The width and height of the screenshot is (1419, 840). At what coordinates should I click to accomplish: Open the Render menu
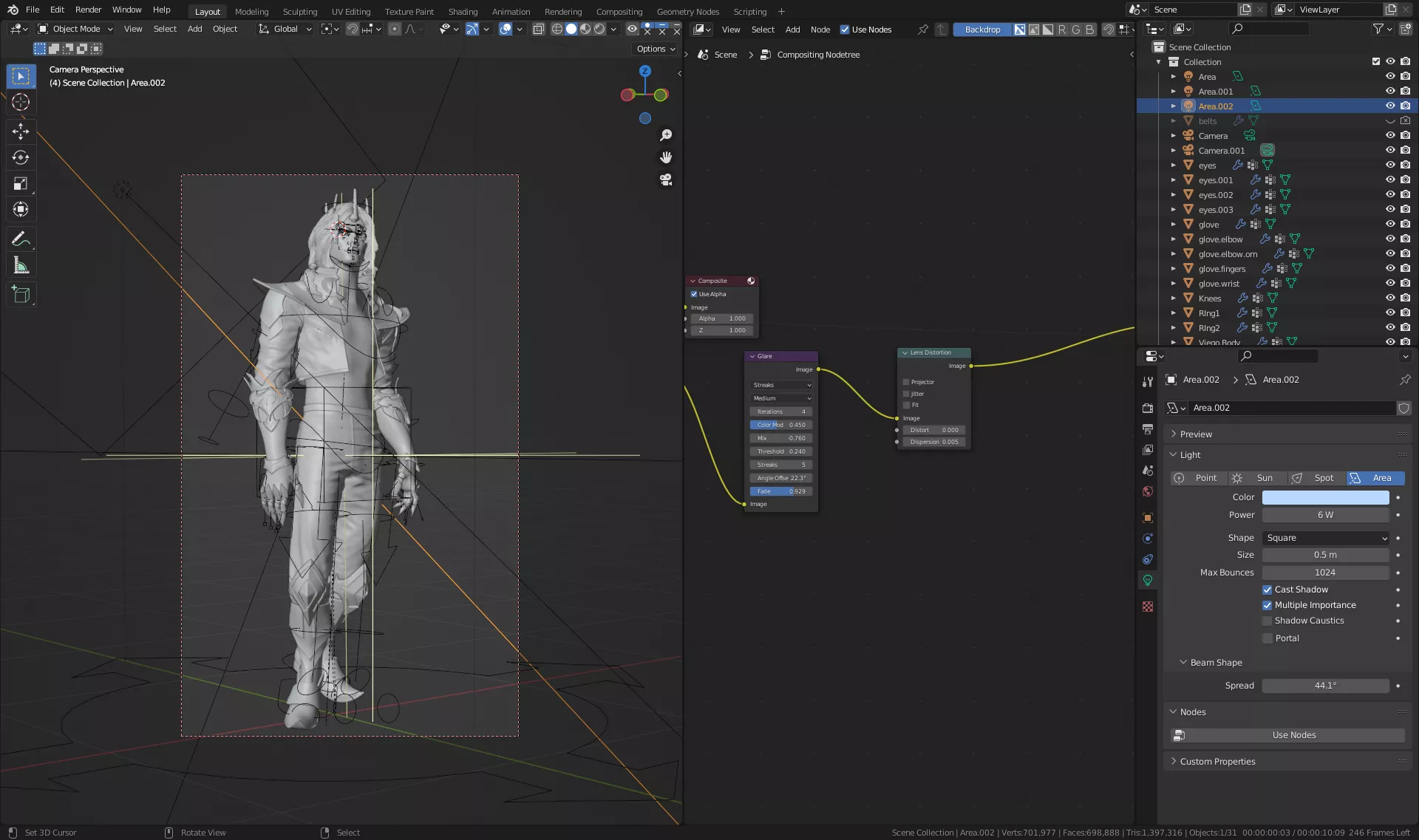88,10
